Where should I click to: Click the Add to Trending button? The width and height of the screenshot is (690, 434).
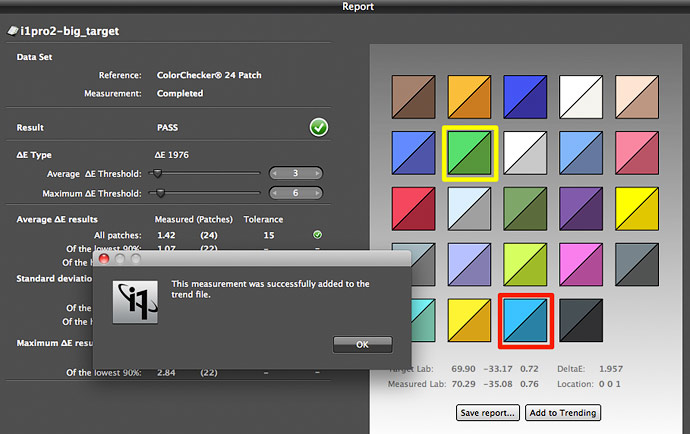[563, 412]
